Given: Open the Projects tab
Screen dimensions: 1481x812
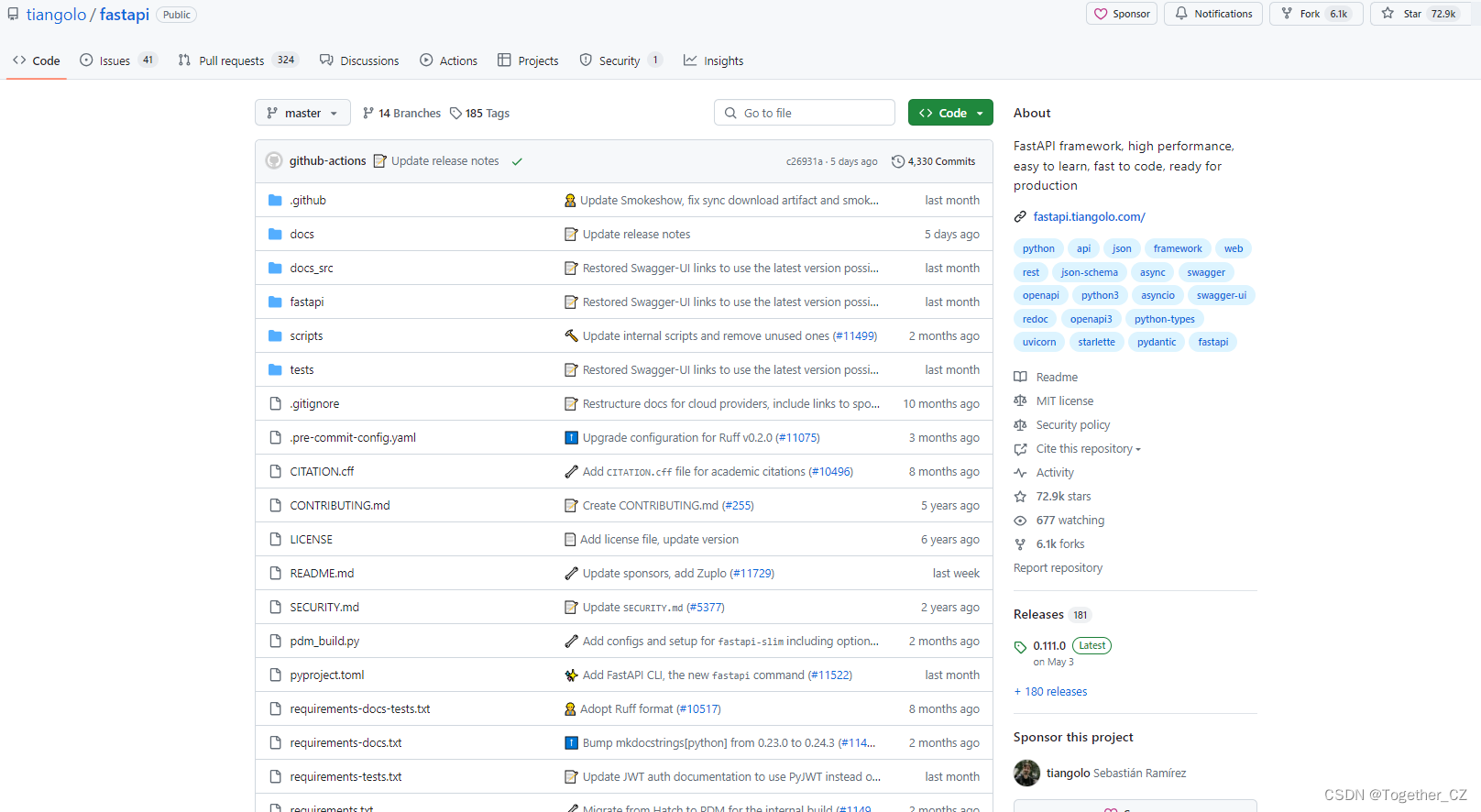Looking at the screenshot, I should point(528,60).
